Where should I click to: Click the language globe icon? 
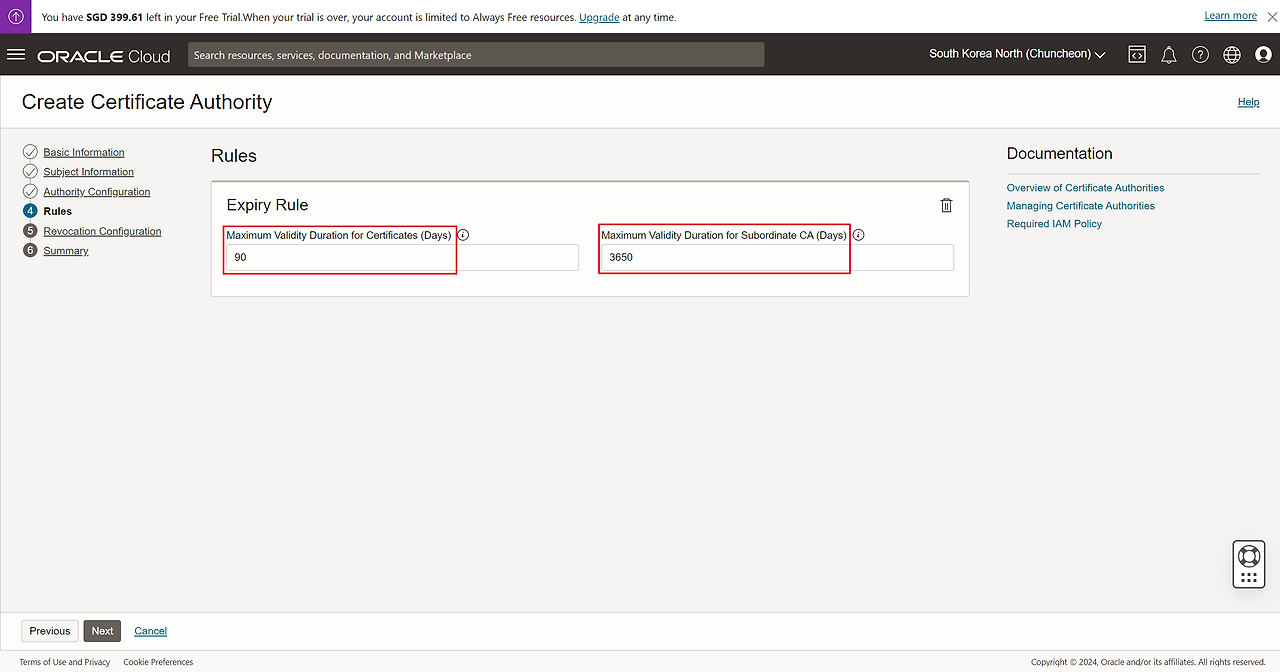point(1232,55)
